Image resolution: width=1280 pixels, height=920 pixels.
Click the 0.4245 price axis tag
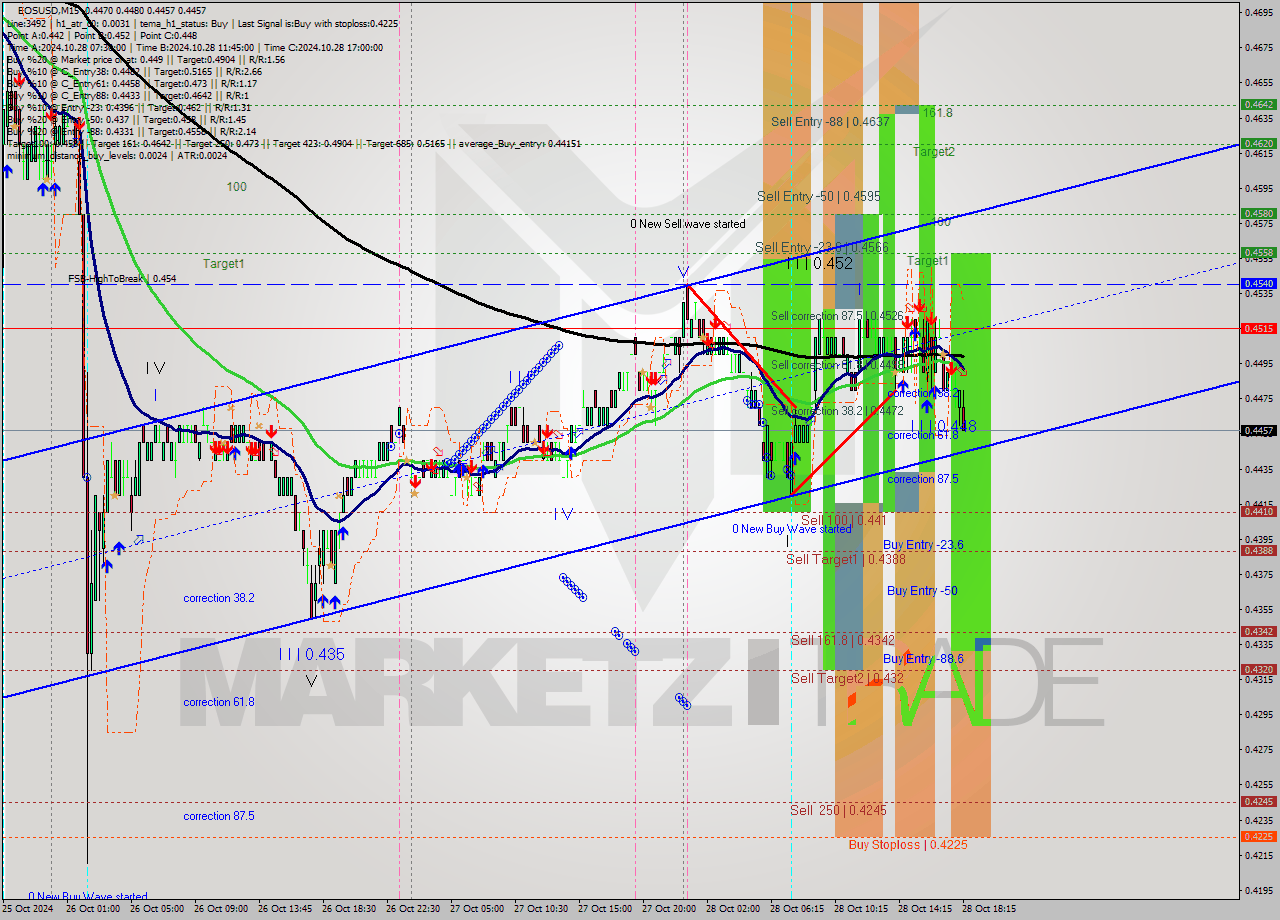(x=1258, y=801)
